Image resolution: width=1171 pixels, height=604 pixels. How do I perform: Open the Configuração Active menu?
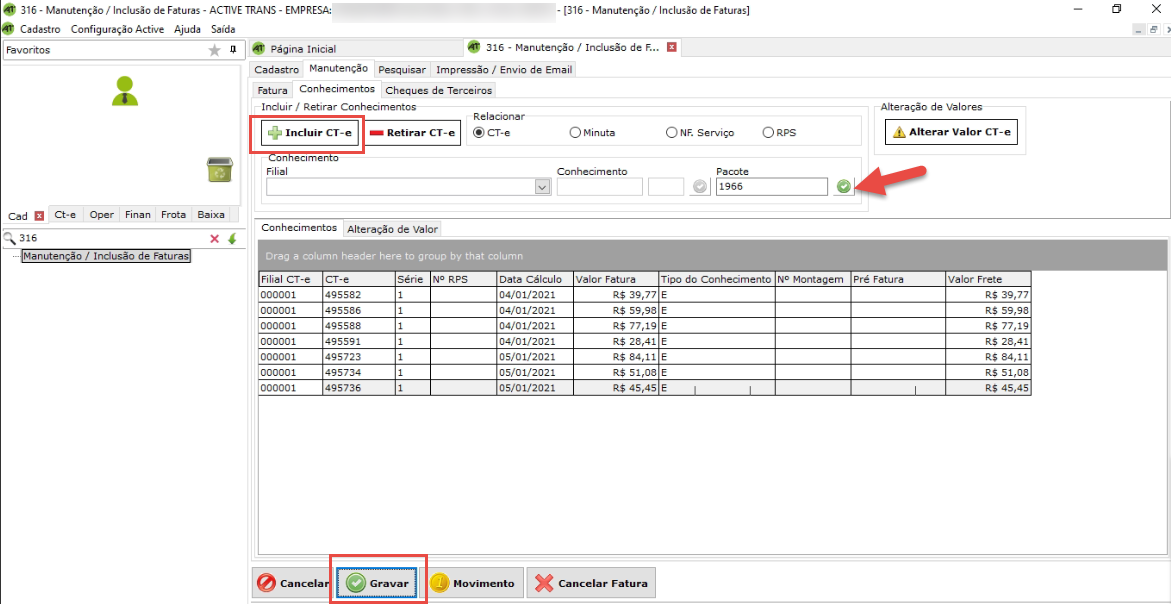point(117,29)
